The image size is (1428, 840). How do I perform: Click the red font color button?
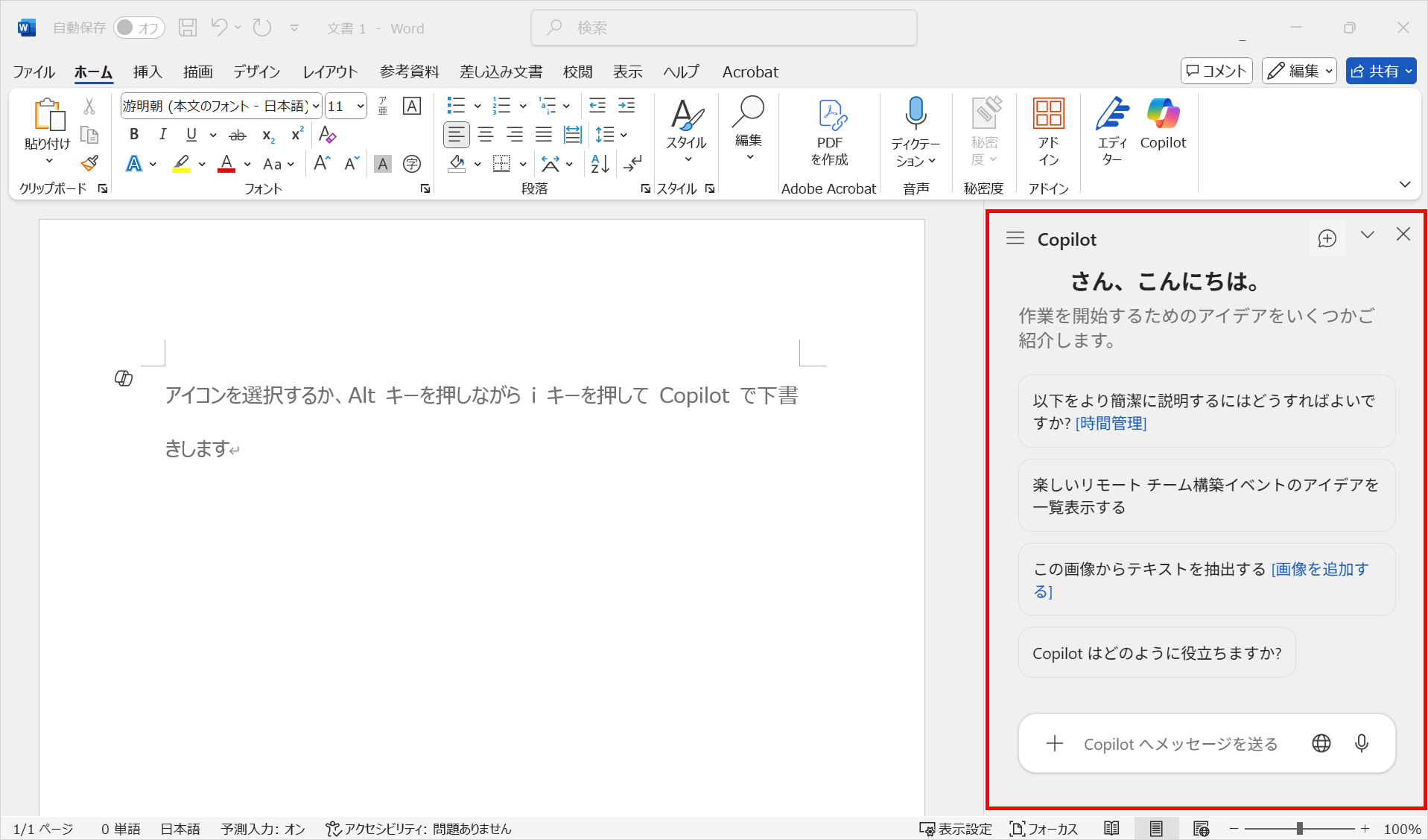pos(226,164)
